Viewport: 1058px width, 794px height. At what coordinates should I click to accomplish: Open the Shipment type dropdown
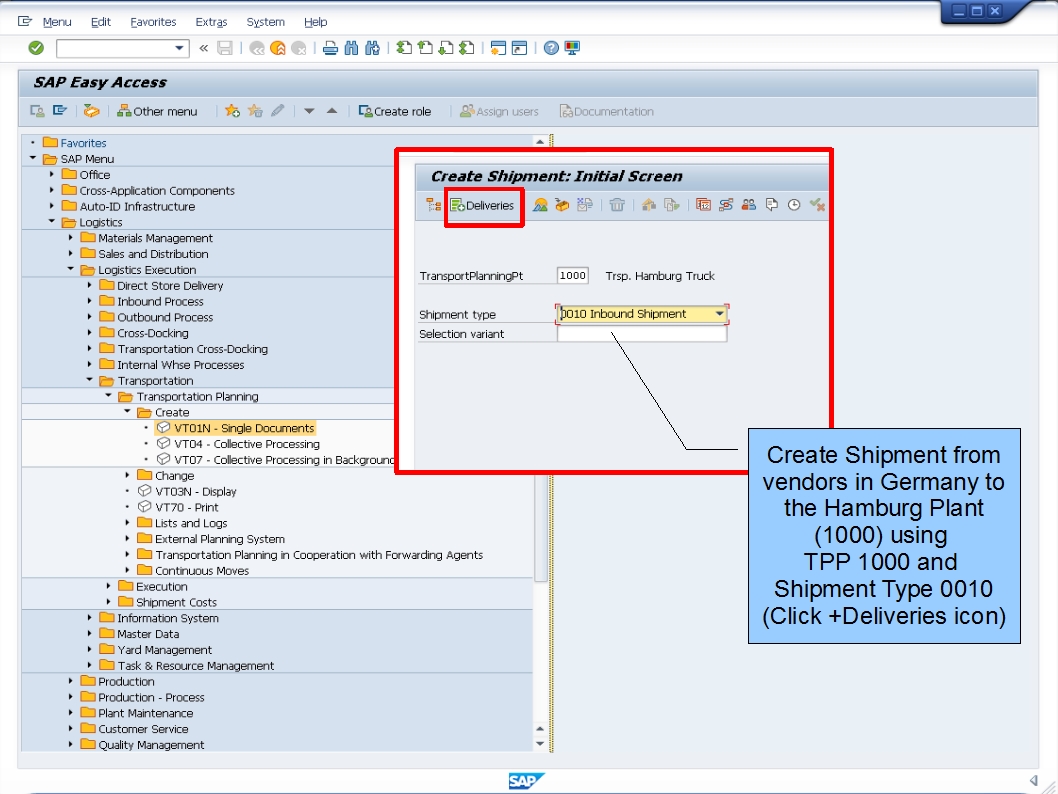(718, 313)
